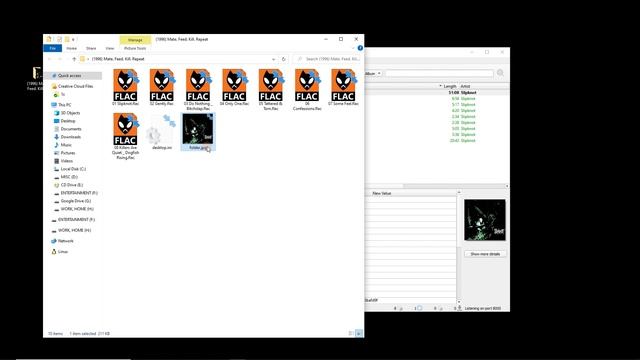This screenshot has height=360, width=640.
Task: Click the search field in the tagger window
Action: (439, 73)
